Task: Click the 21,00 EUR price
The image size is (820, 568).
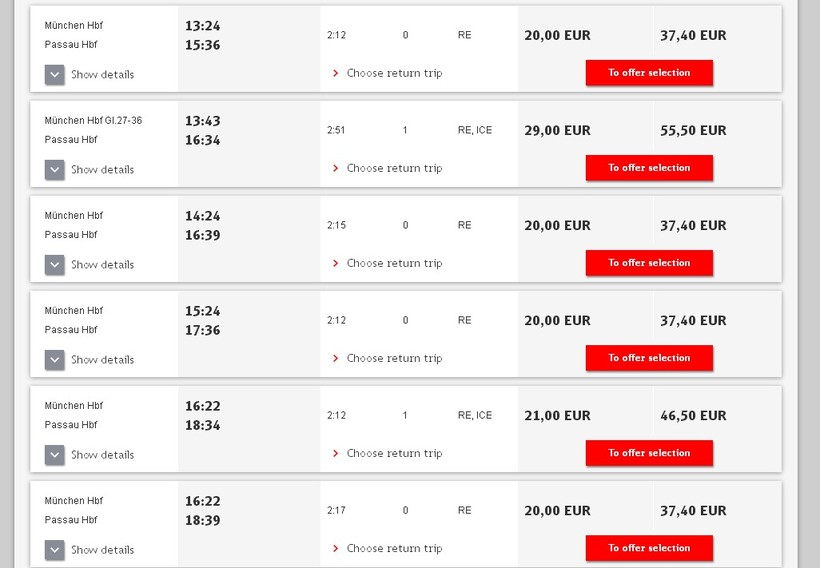Action: [557, 415]
